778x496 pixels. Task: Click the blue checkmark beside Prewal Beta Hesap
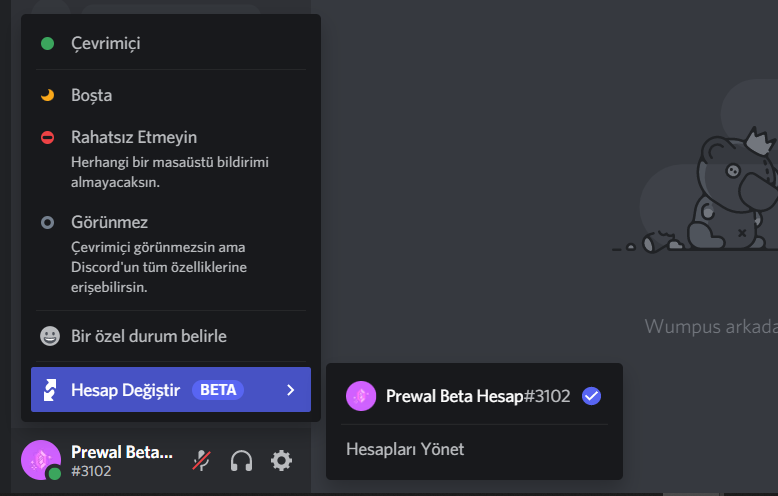(x=591, y=396)
